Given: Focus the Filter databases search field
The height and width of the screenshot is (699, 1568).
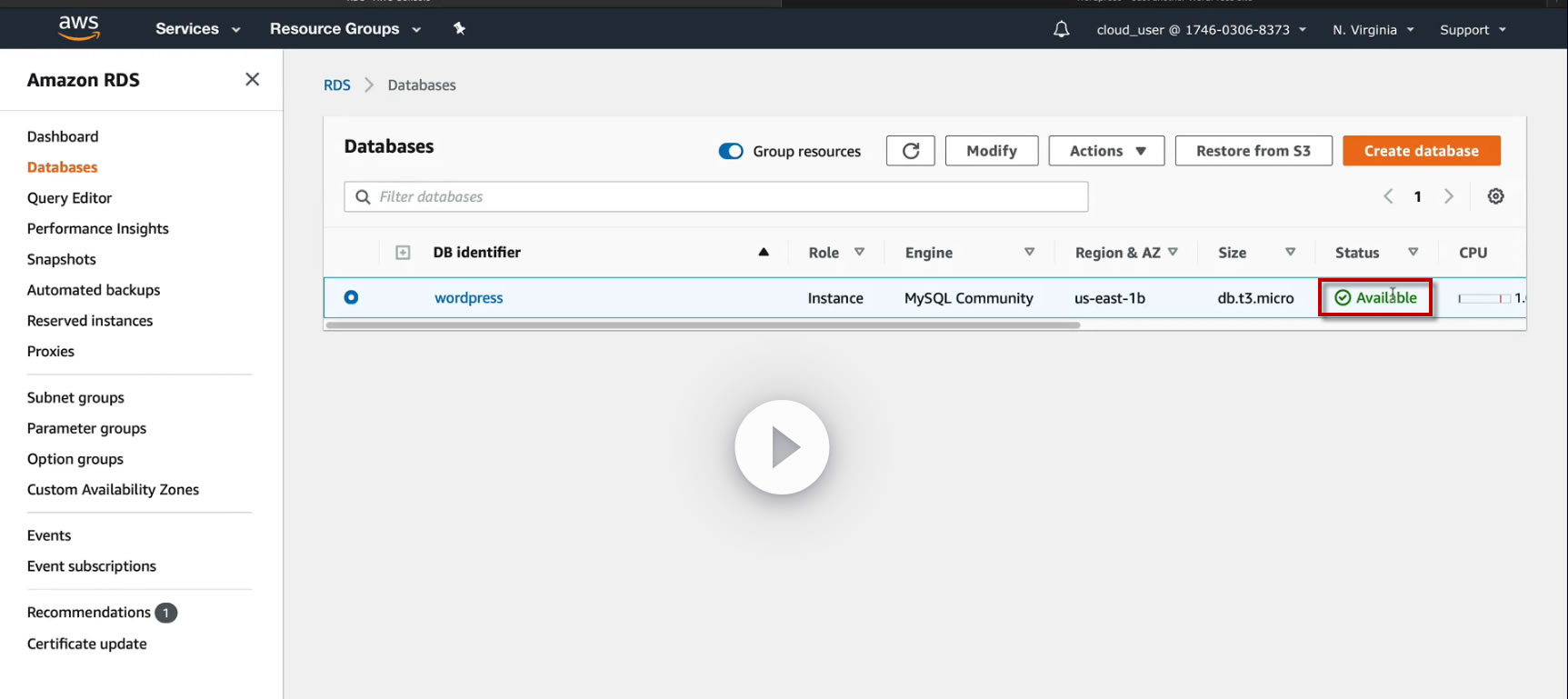Looking at the screenshot, I should [x=716, y=196].
